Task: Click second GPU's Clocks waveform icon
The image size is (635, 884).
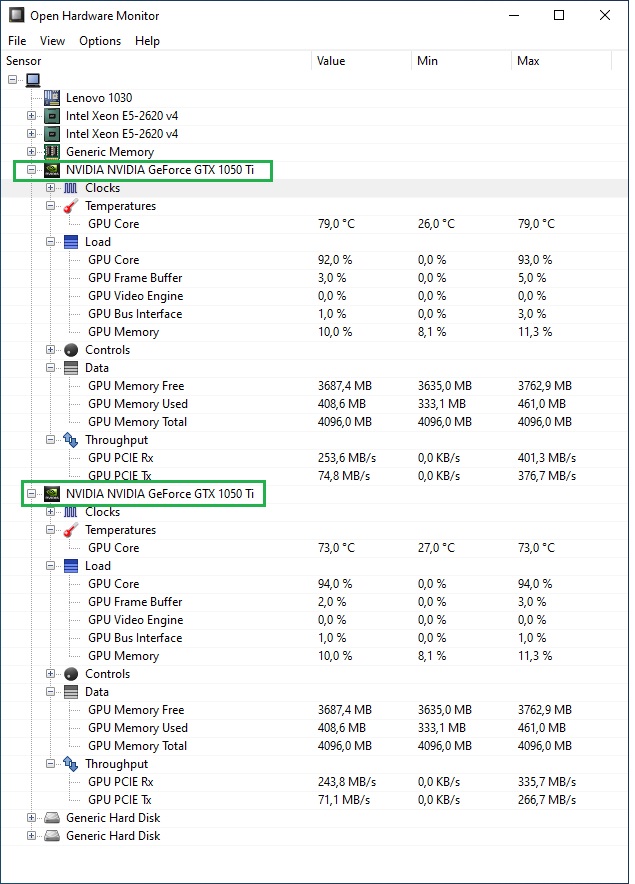Action: (70, 512)
